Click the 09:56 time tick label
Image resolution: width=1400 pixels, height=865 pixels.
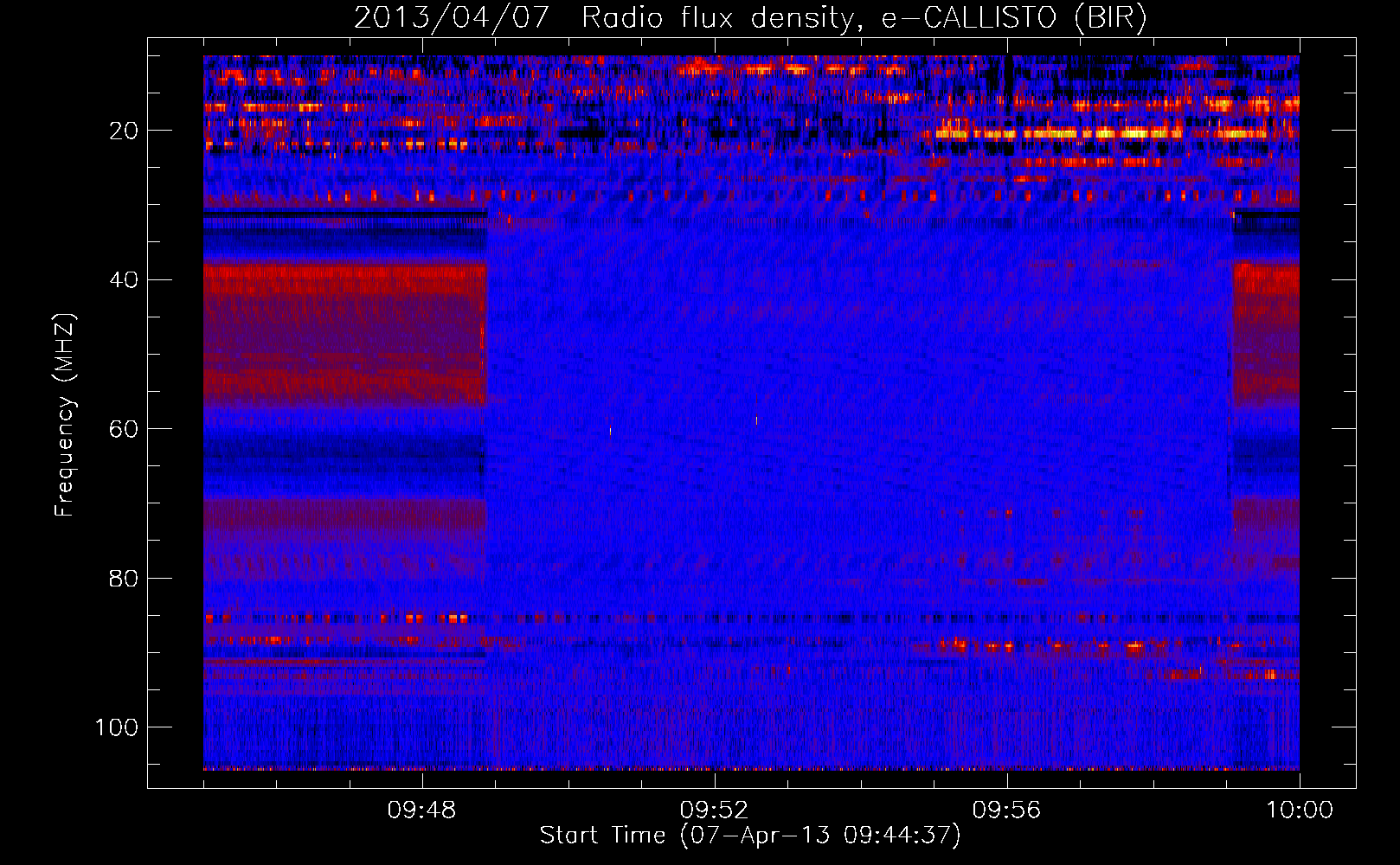(x=1006, y=811)
